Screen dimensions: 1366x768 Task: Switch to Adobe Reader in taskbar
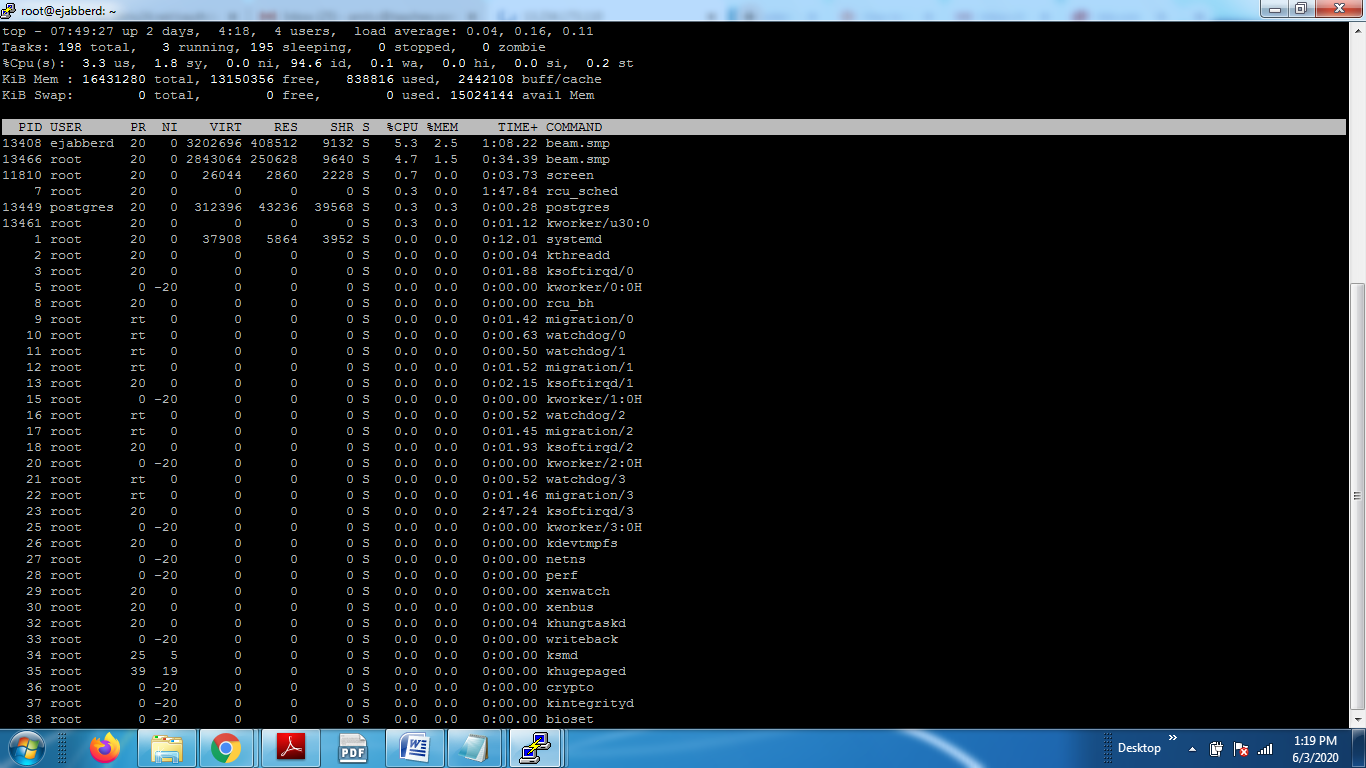click(290, 748)
